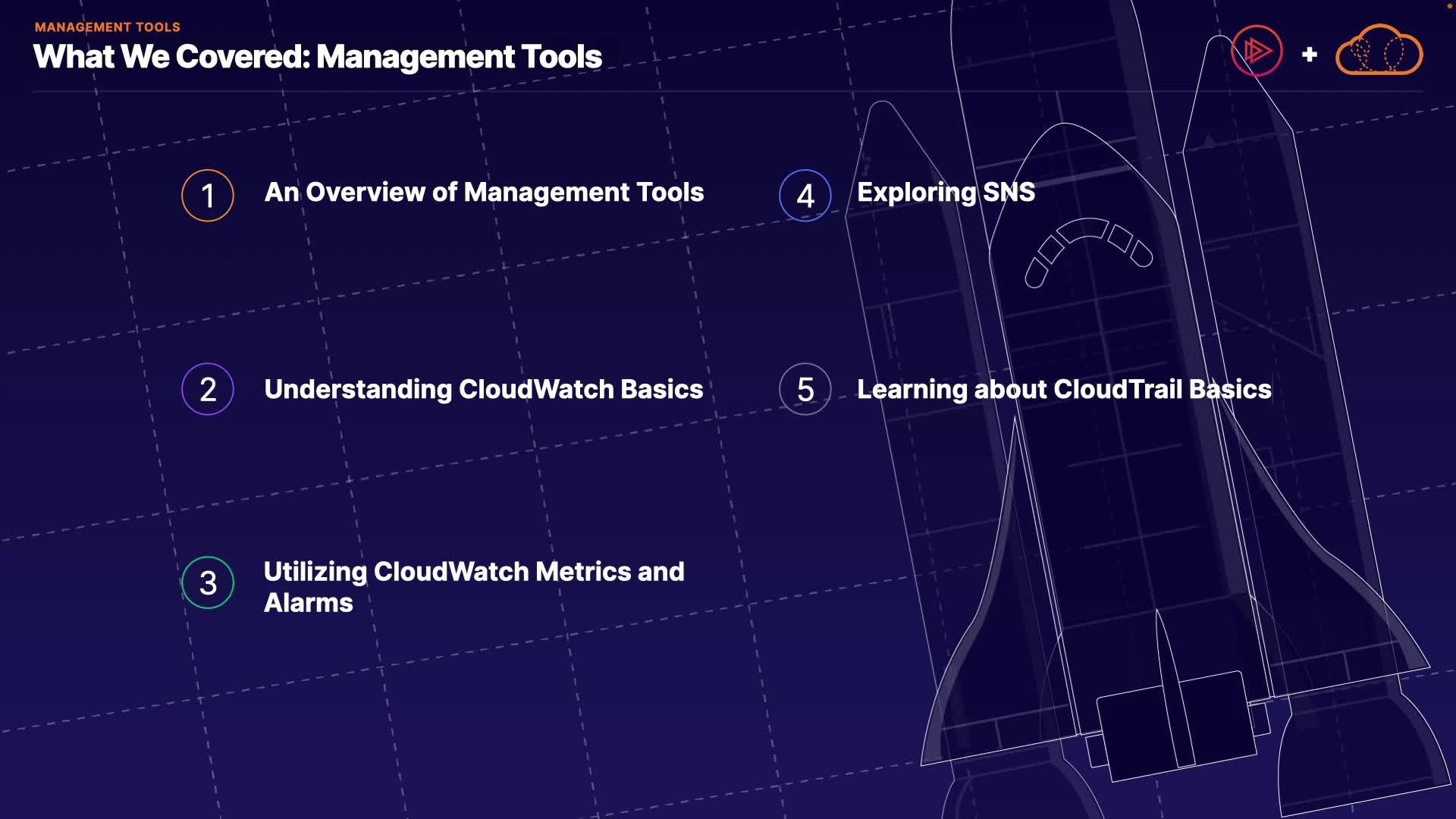
Task: Click the pointed tip of left rocket booster
Action: (x=883, y=106)
